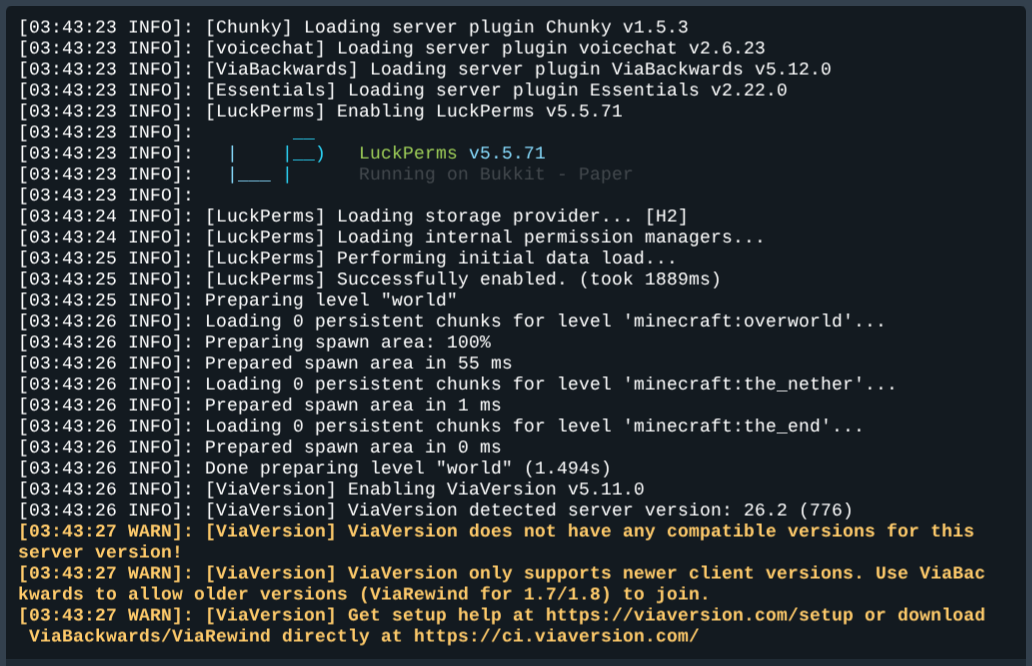The width and height of the screenshot is (1032, 666).
Task: Click 'Loading storage provider... [H2]' line
Action: coord(353,217)
